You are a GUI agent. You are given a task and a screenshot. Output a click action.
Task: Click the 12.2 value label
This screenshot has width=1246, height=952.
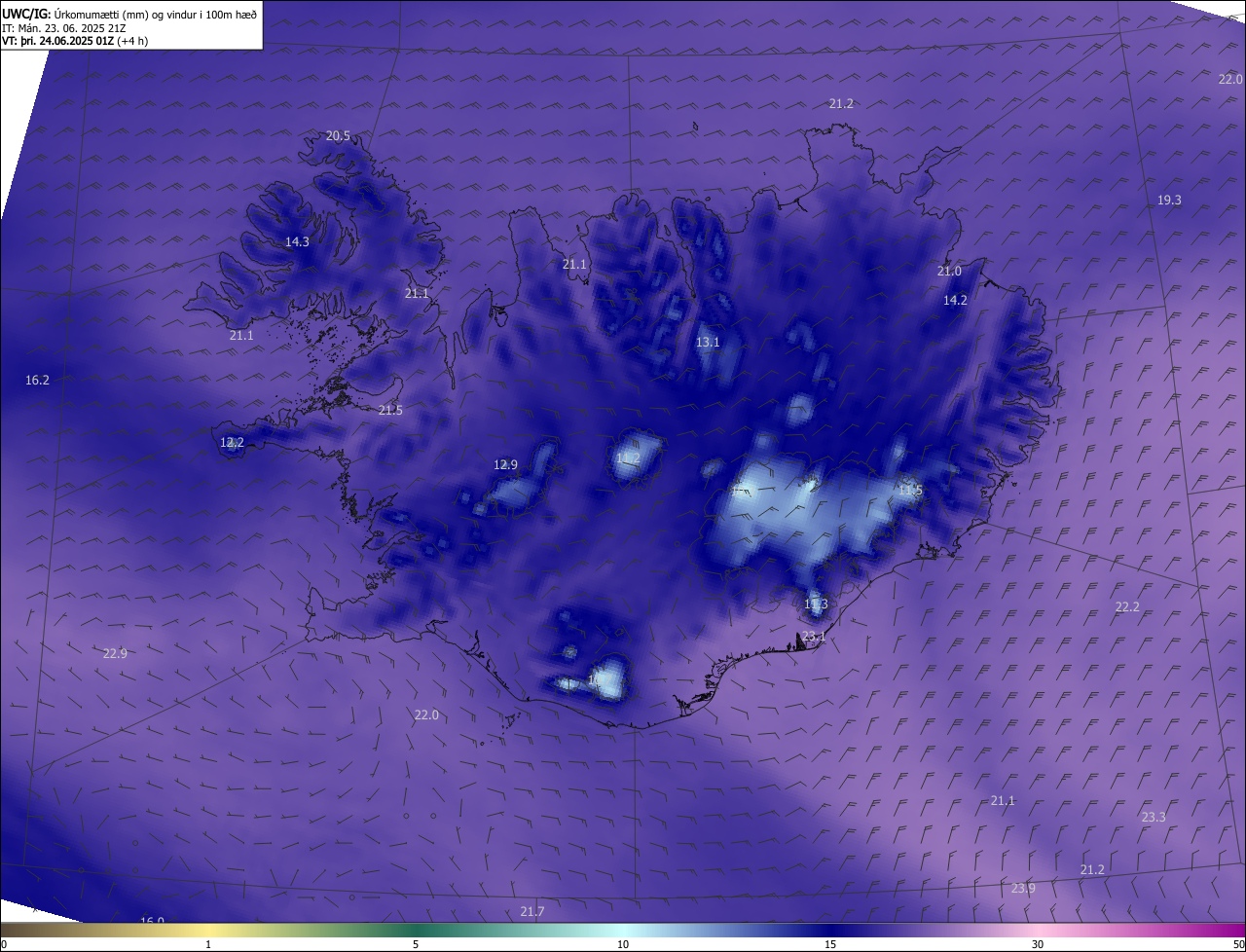click(232, 443)
